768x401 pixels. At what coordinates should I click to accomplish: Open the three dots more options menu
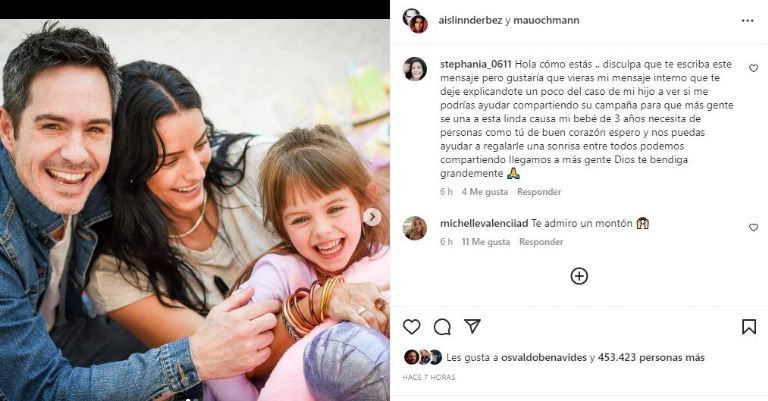pyautogui.click(x=747, y=21)
